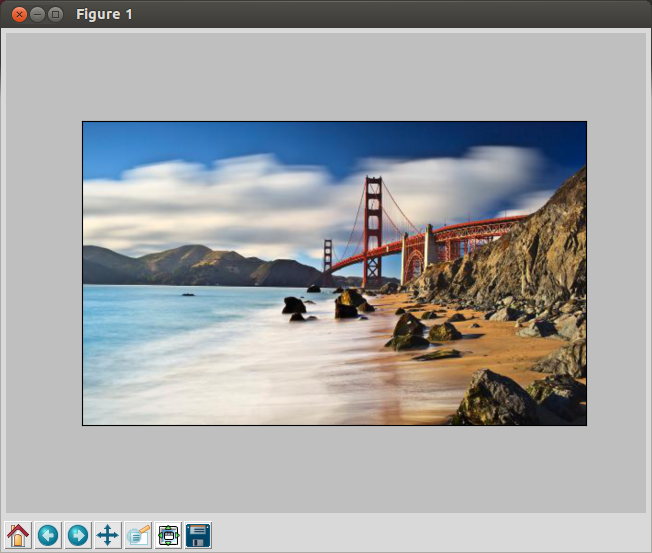The height and width of the screenshot is (553, 652).
Task: Open the Configure subplots dialog
Action: (168, 535)
